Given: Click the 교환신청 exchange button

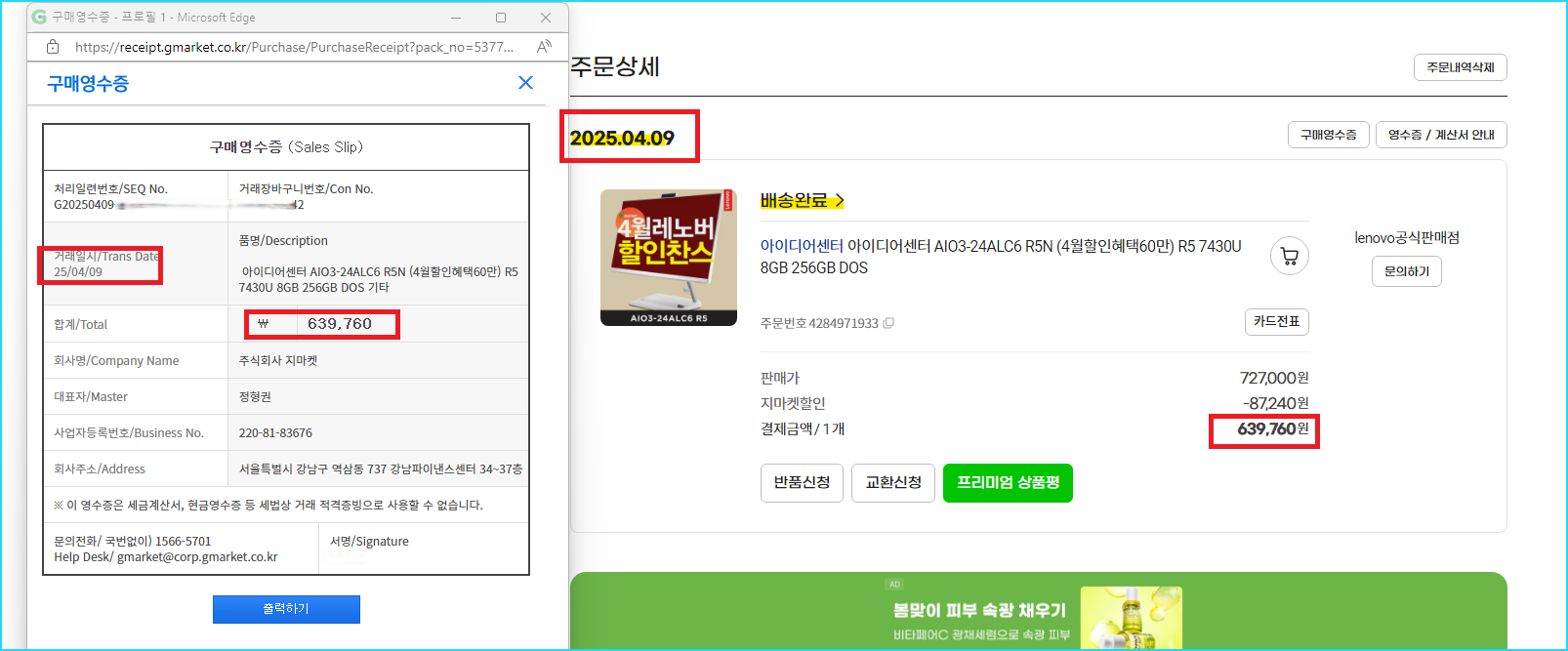Looking at the screenshot, I should (x=893, y=483).
